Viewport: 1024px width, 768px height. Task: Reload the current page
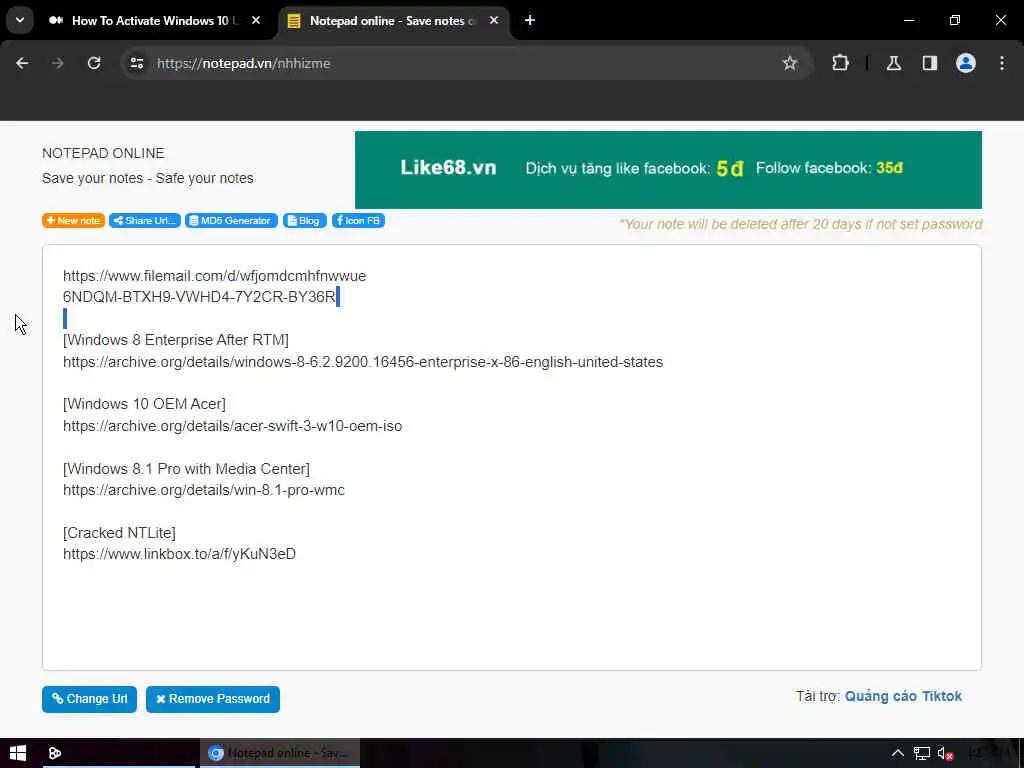pos(94,63)
